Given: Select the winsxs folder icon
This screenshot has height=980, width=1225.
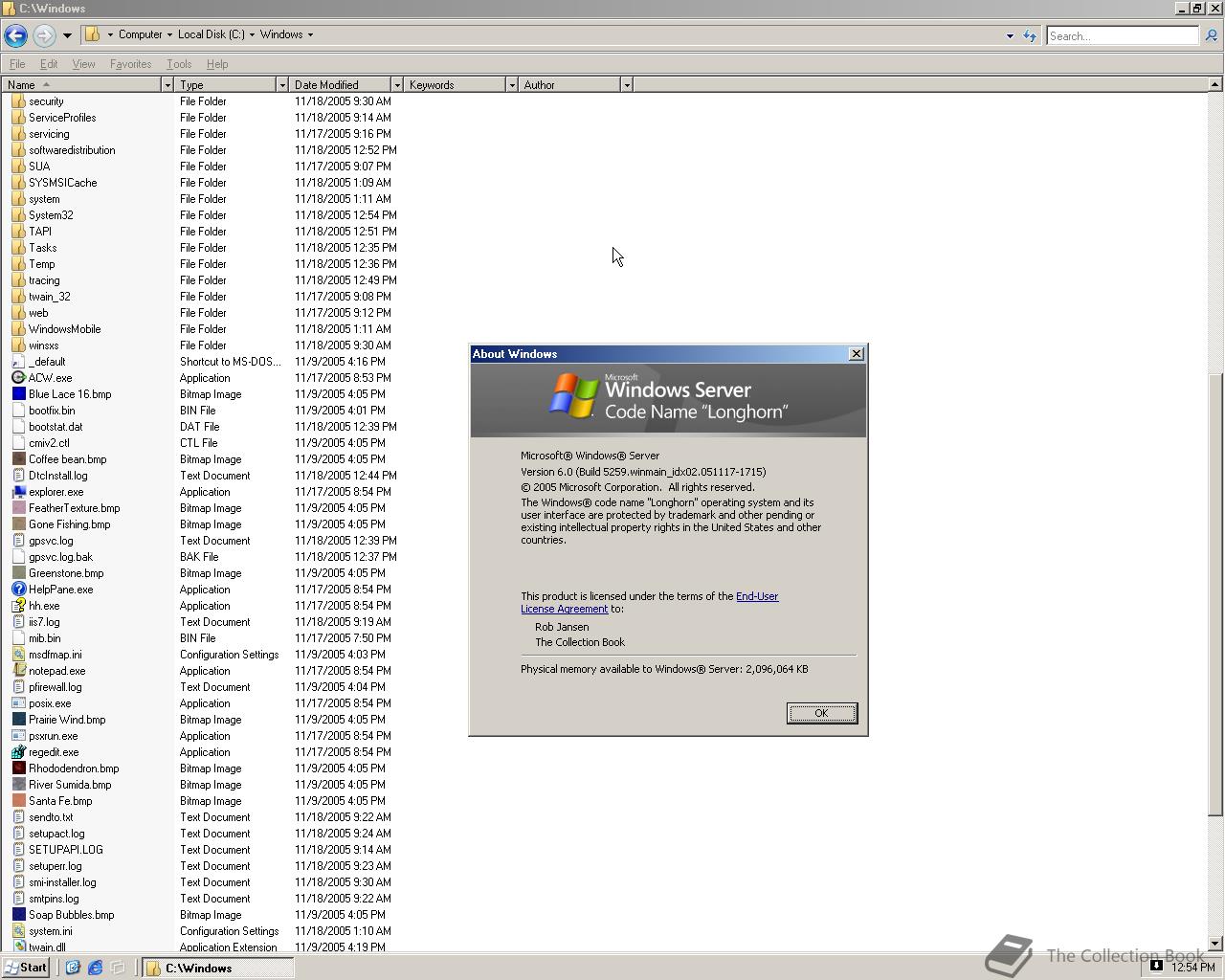Looking at the screenshot, I should (x=18, y=345).
